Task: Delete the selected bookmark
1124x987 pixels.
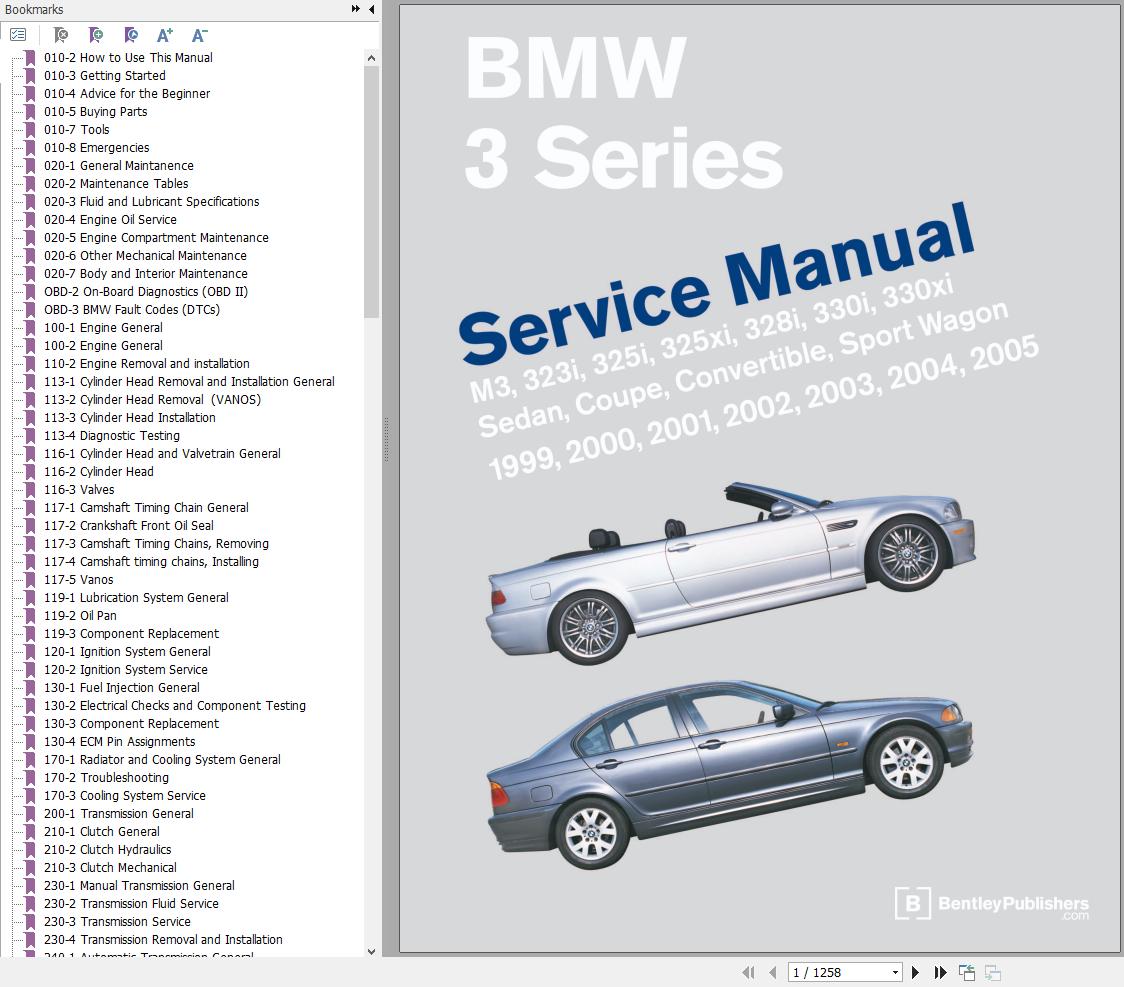Action: coord(61,34)
